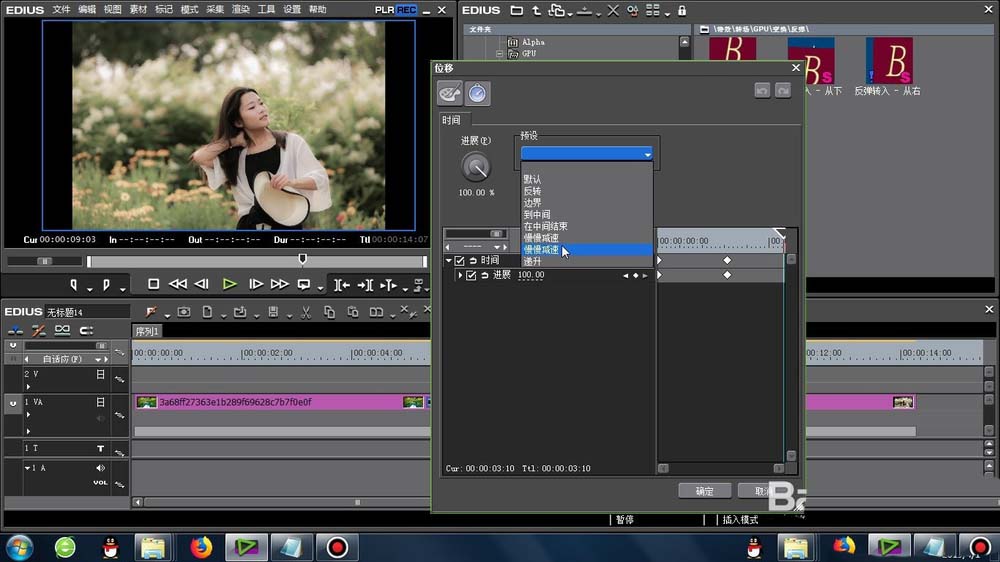
Task: Toggle the group/link mode icon
Action: (62, 330)
